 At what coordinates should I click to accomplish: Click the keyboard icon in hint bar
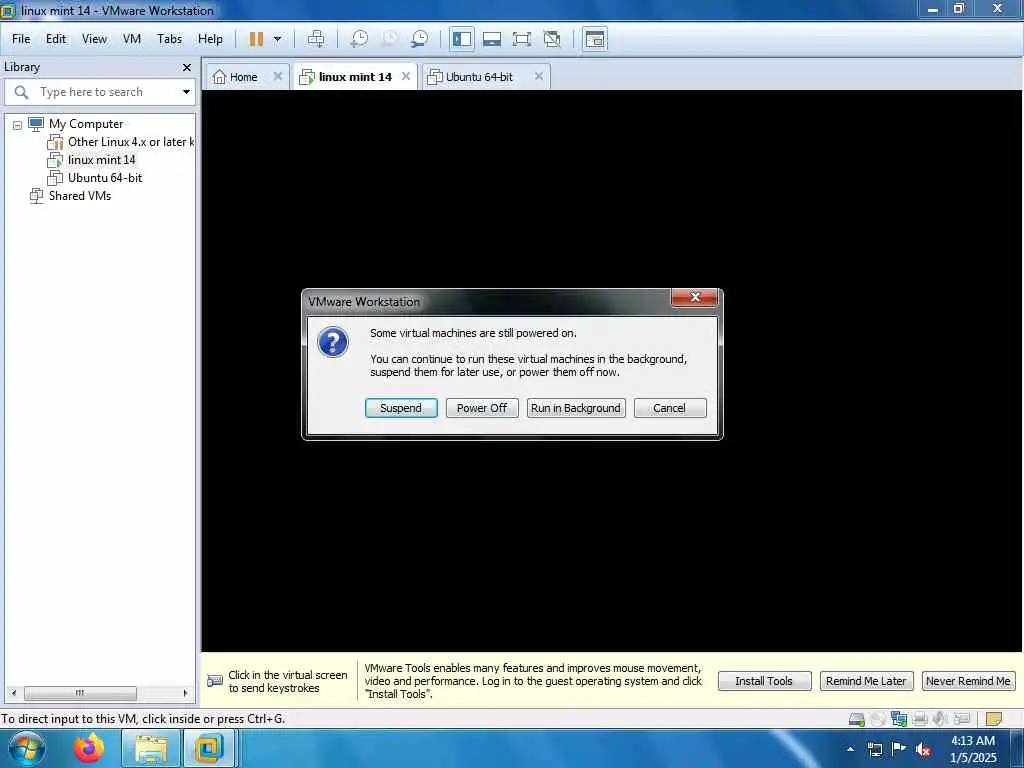[x=215, y=681]
